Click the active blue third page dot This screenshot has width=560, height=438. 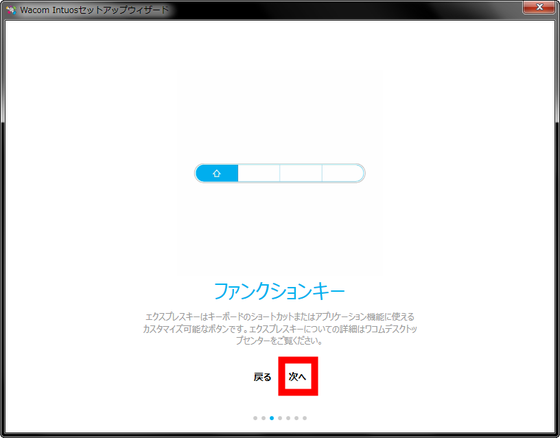[272, 418]
